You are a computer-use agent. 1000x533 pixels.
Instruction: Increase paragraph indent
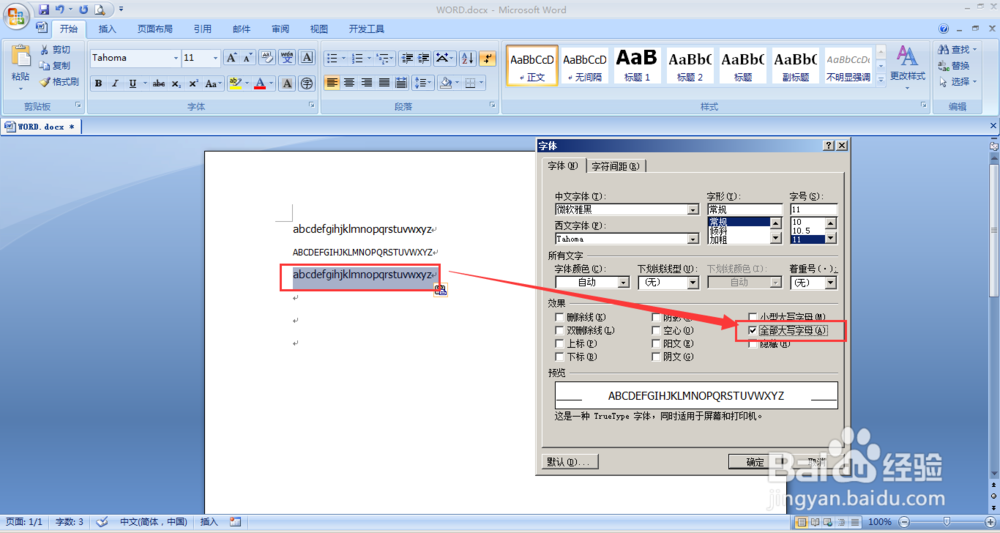point(423,59)
